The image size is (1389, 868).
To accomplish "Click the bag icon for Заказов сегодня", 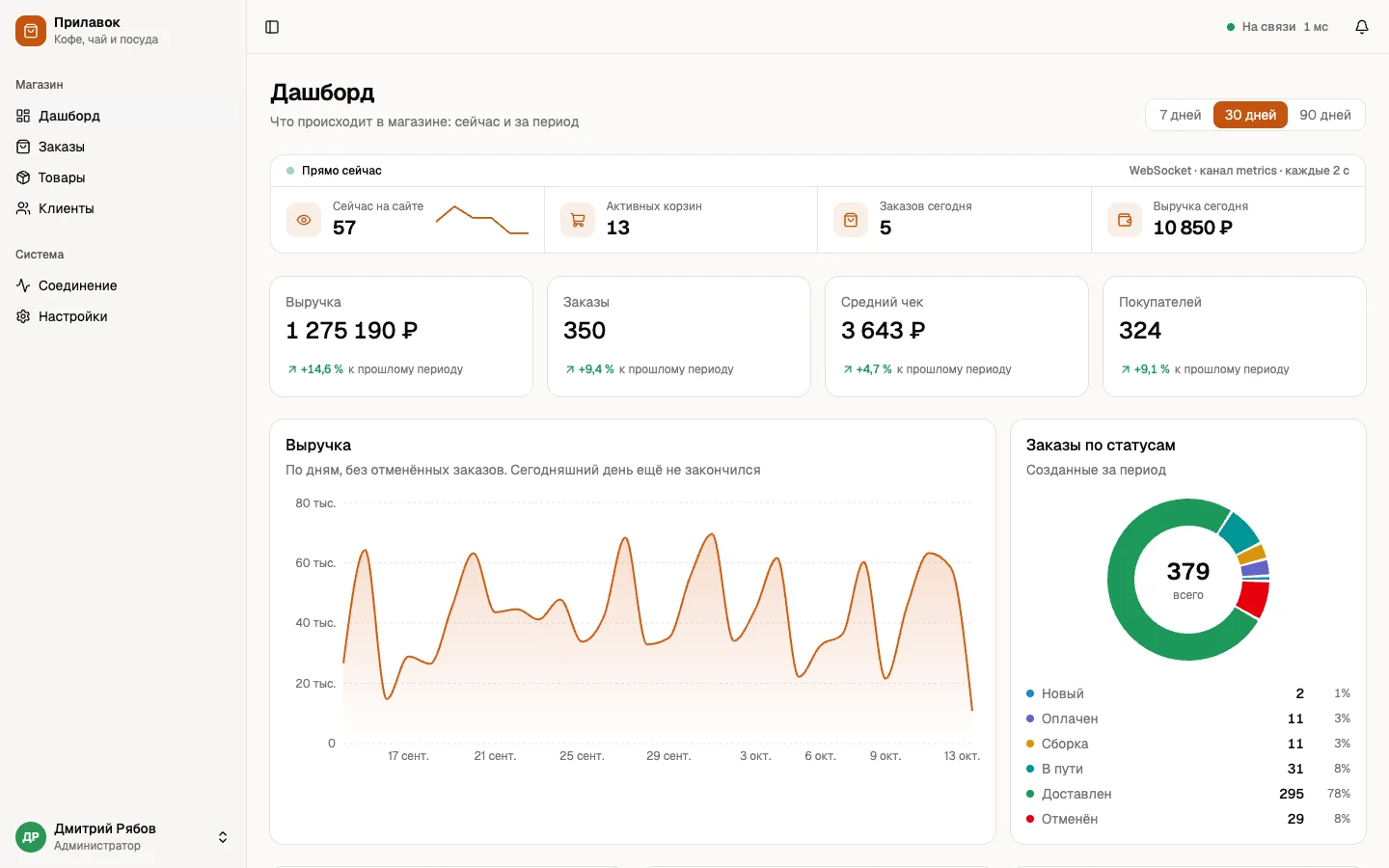I will [851, 220].
